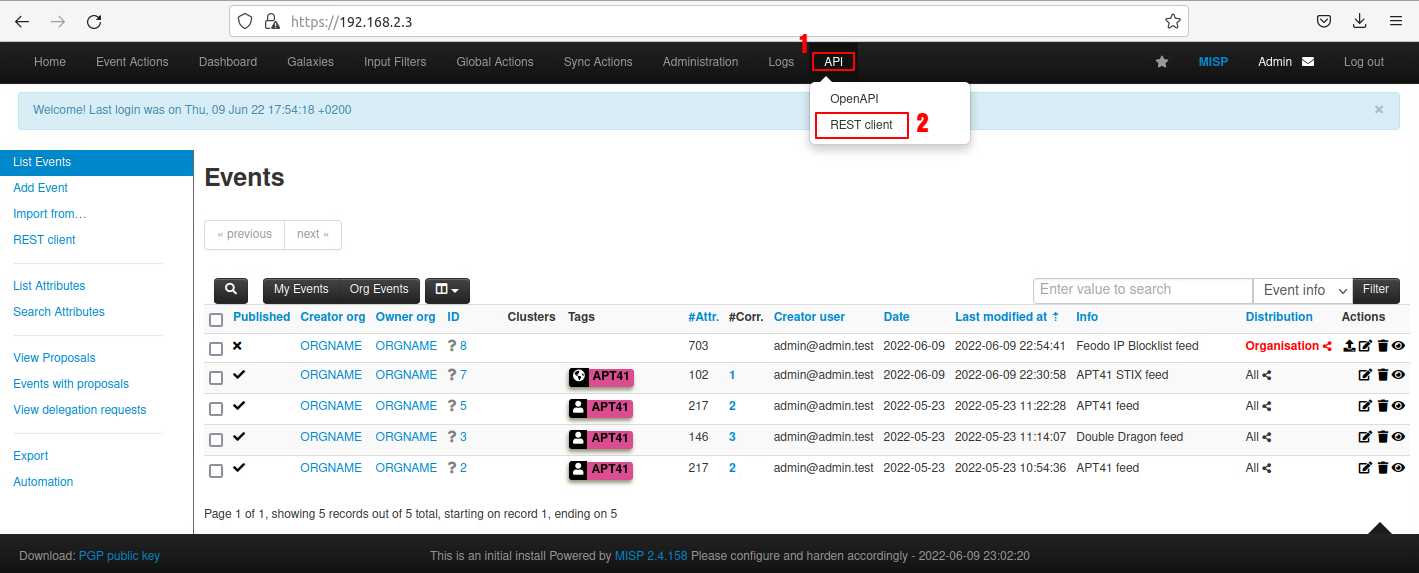The width and height of the screenshot is (1419, 573).
Task: Open the envelope messages icon beside Admin
Action: coord(1308,62)
